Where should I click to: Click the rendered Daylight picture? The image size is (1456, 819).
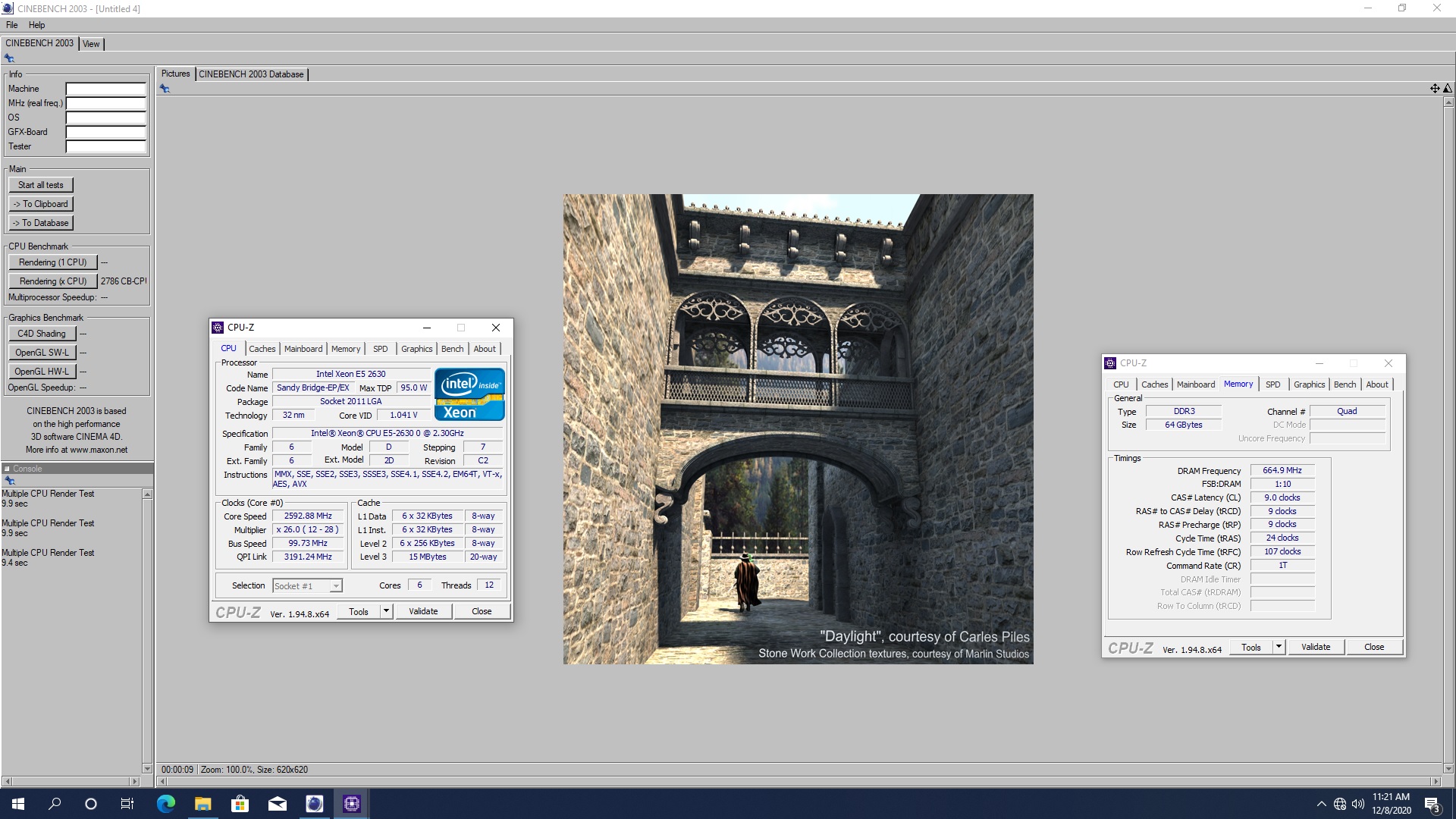tap(798, 429)
